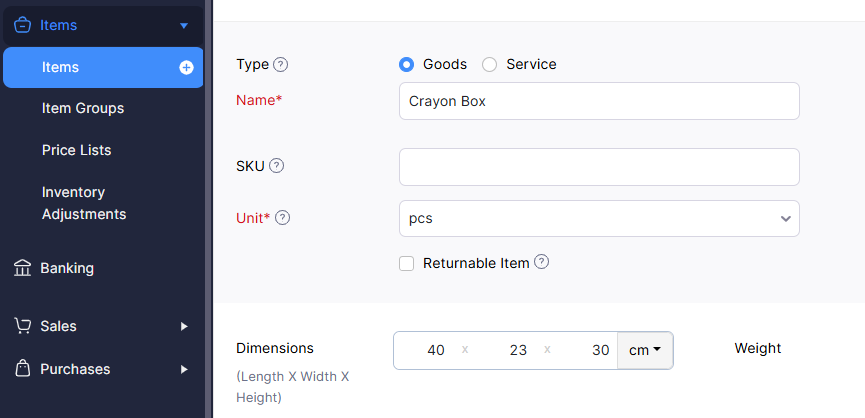Click the help icon next to Type
Image resolution: width=865 pixels, height=418 pixels.
pos(281,64)
